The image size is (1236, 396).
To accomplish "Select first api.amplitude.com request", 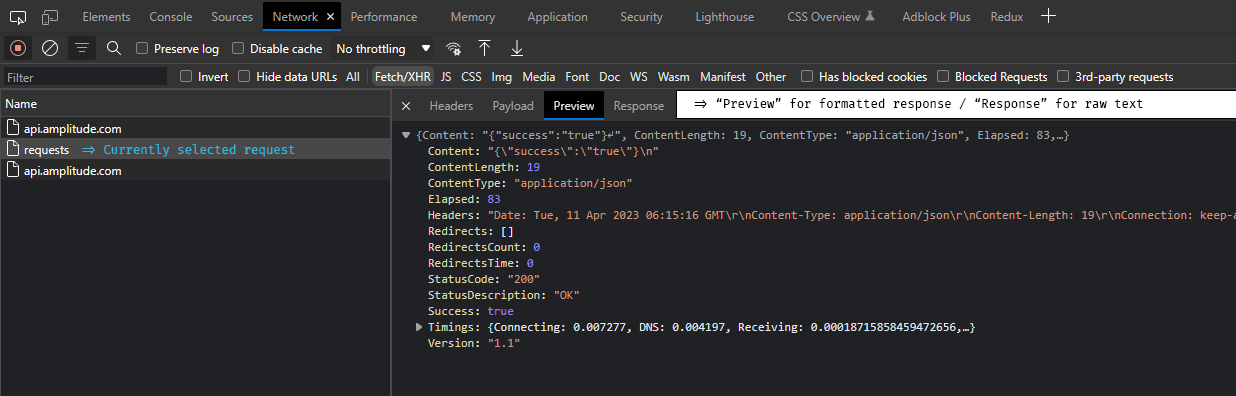I will click(195, 128).
